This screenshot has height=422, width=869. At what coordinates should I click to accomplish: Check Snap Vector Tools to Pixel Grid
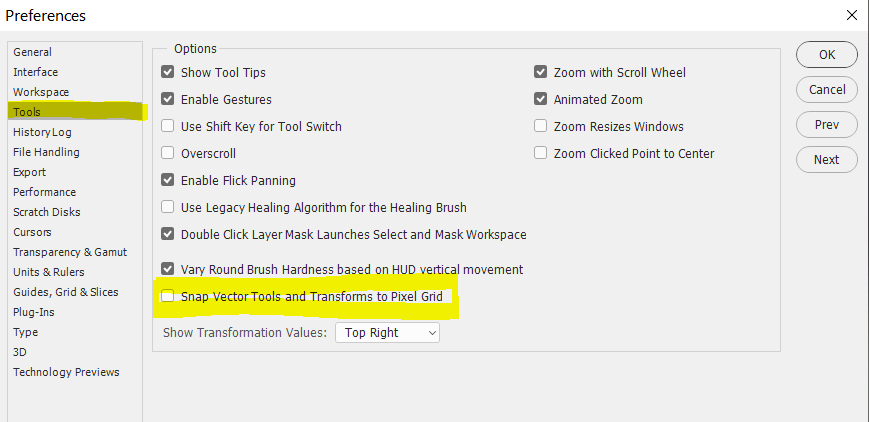(168, 296)
